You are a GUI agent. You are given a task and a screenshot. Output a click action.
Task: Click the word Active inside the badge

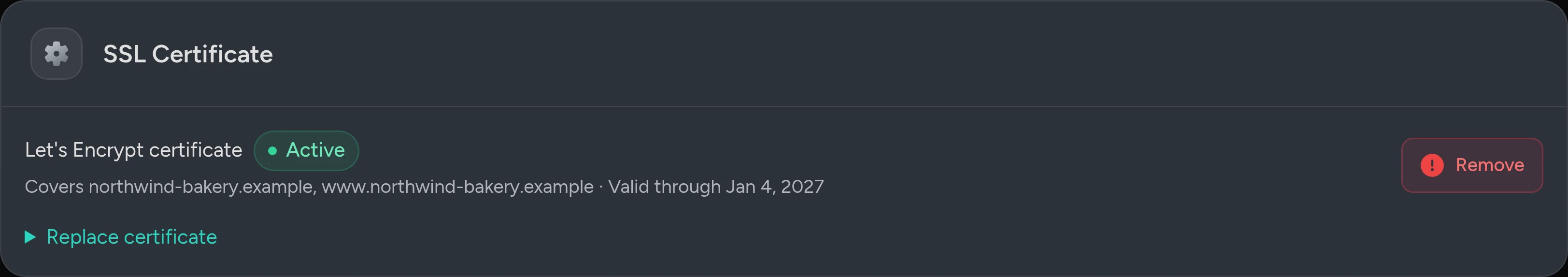pyautogui.click(x=315, y=150)
